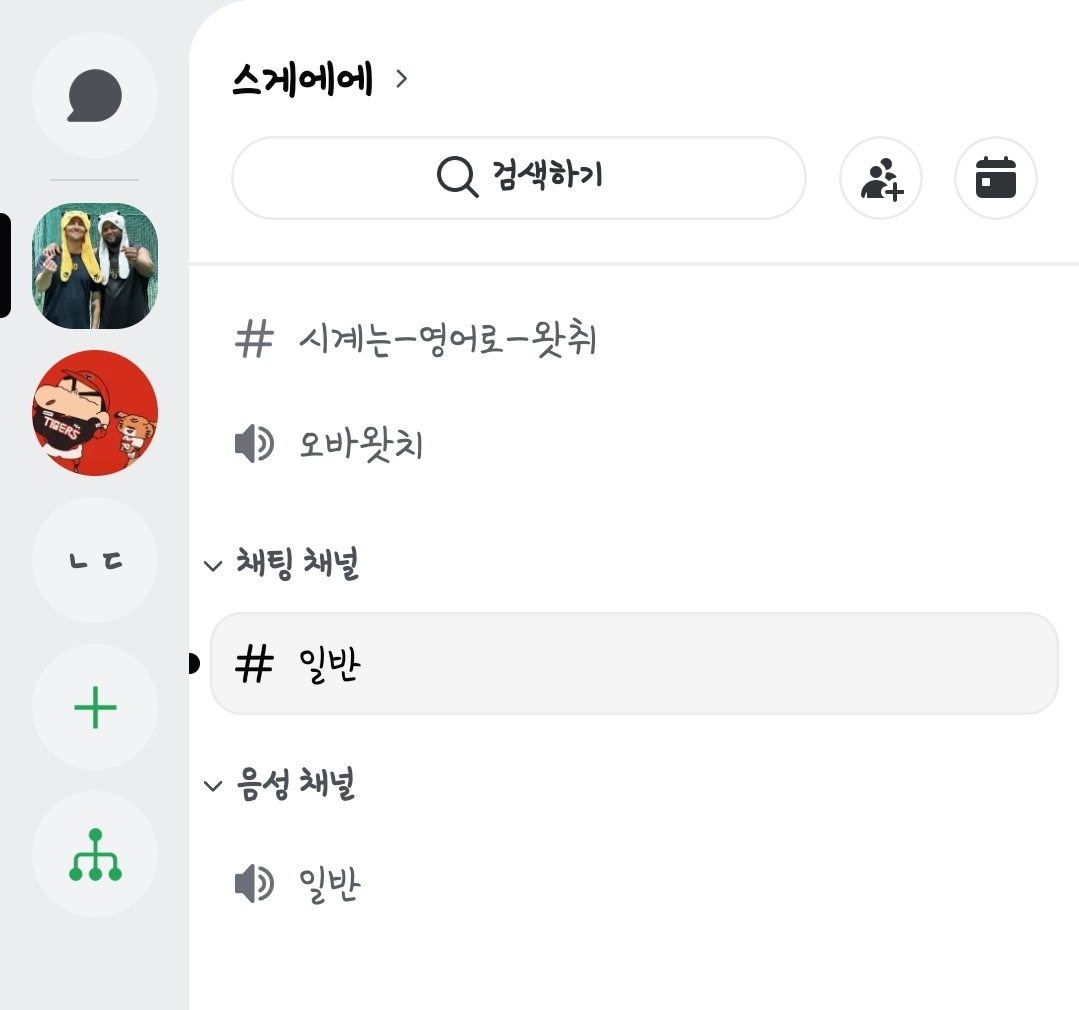
Task: Click the chevron beside 스게에에
Action: (x=402, y=79)
